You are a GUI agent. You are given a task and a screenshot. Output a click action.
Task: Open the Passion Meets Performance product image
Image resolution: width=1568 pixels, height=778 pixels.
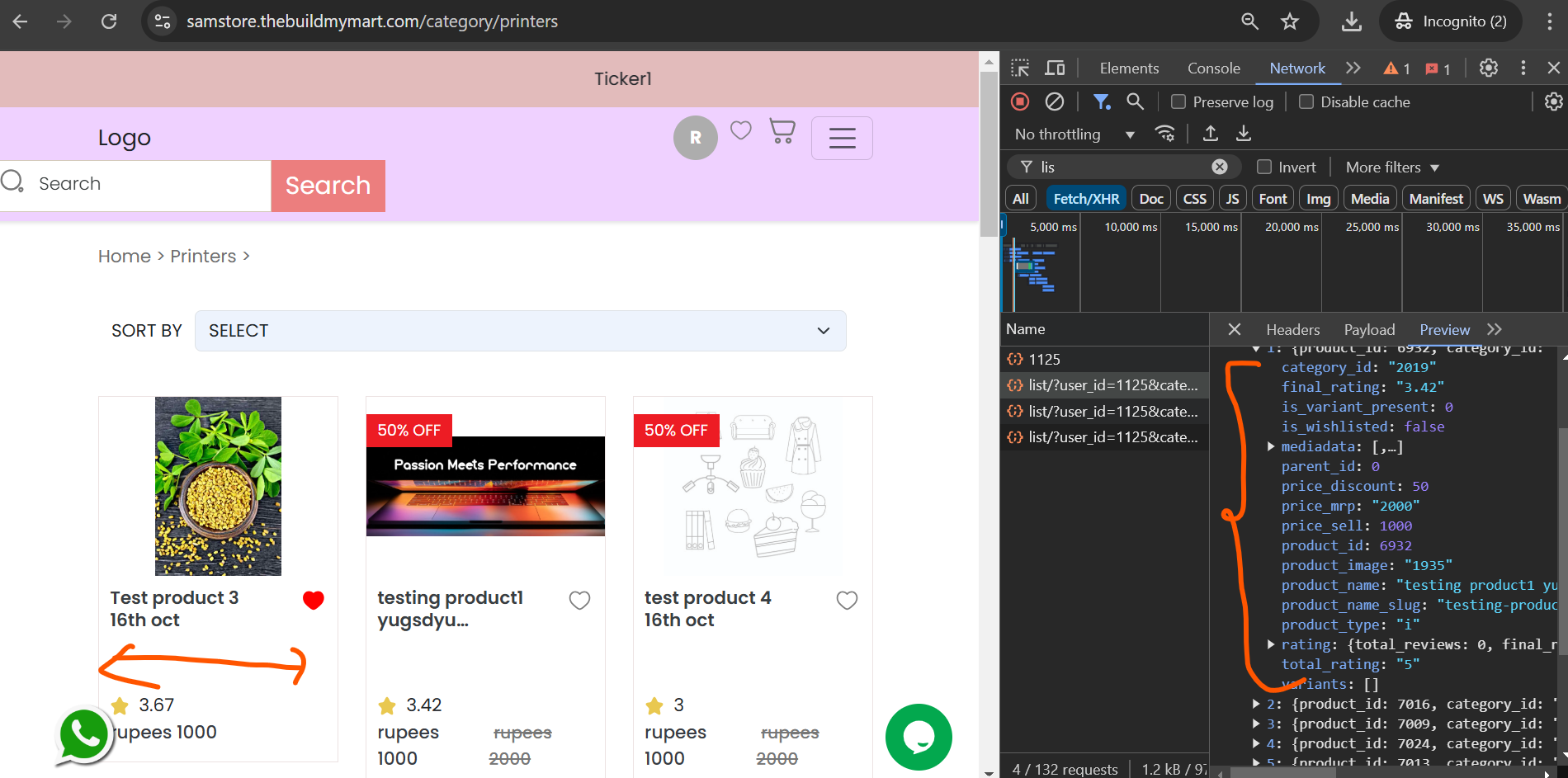click(485, 487)
